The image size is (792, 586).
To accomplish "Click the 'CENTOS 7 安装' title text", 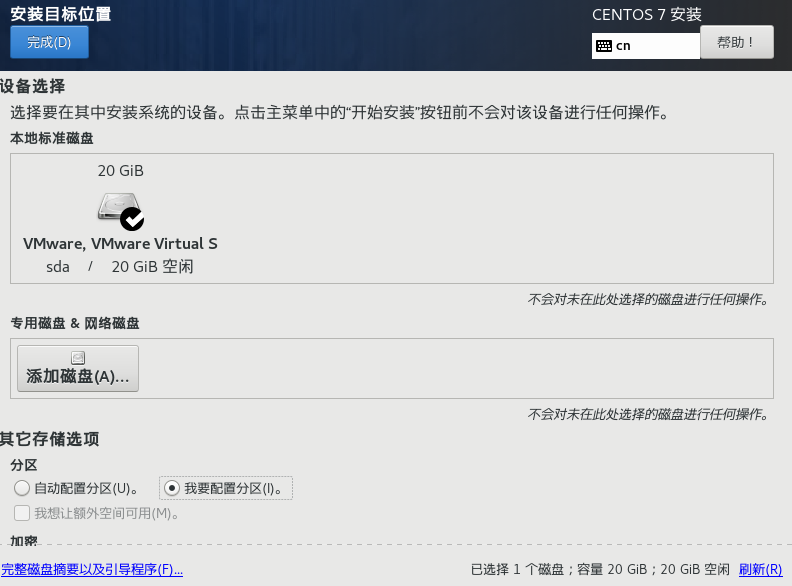I will click(647, 15).
